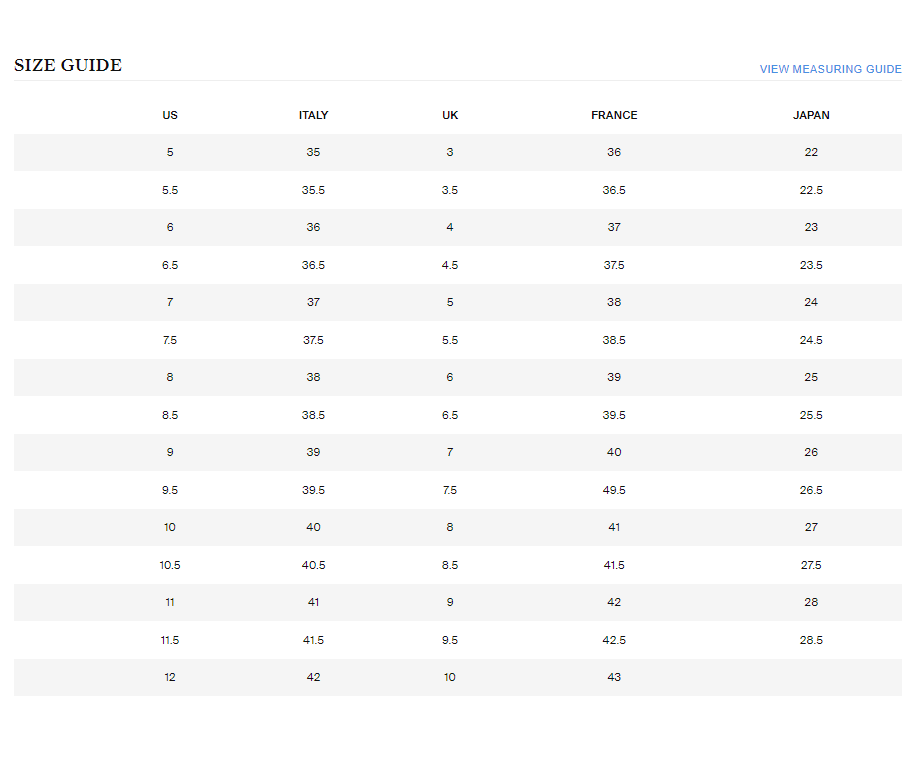The image size is (912, 772).
Task: Click France size 49.5 cell
Action: tap(614, 490)
